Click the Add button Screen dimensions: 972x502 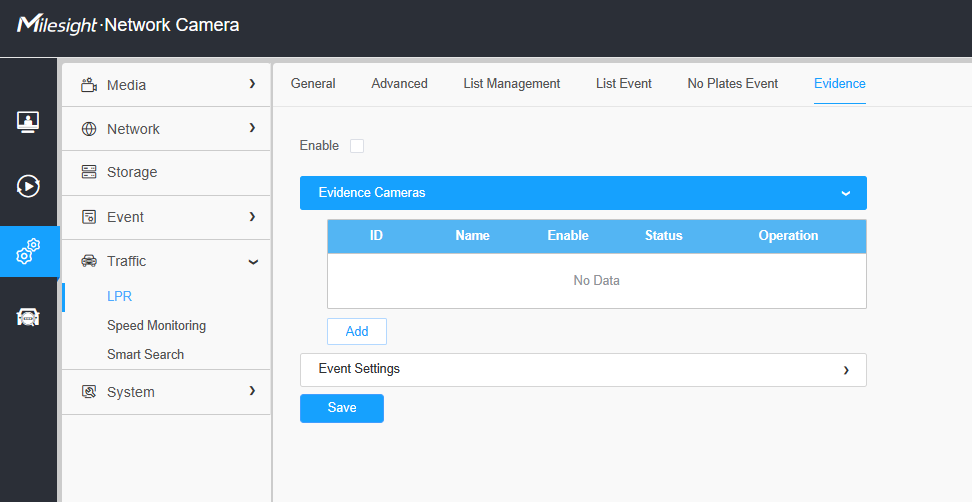[357, 332]
